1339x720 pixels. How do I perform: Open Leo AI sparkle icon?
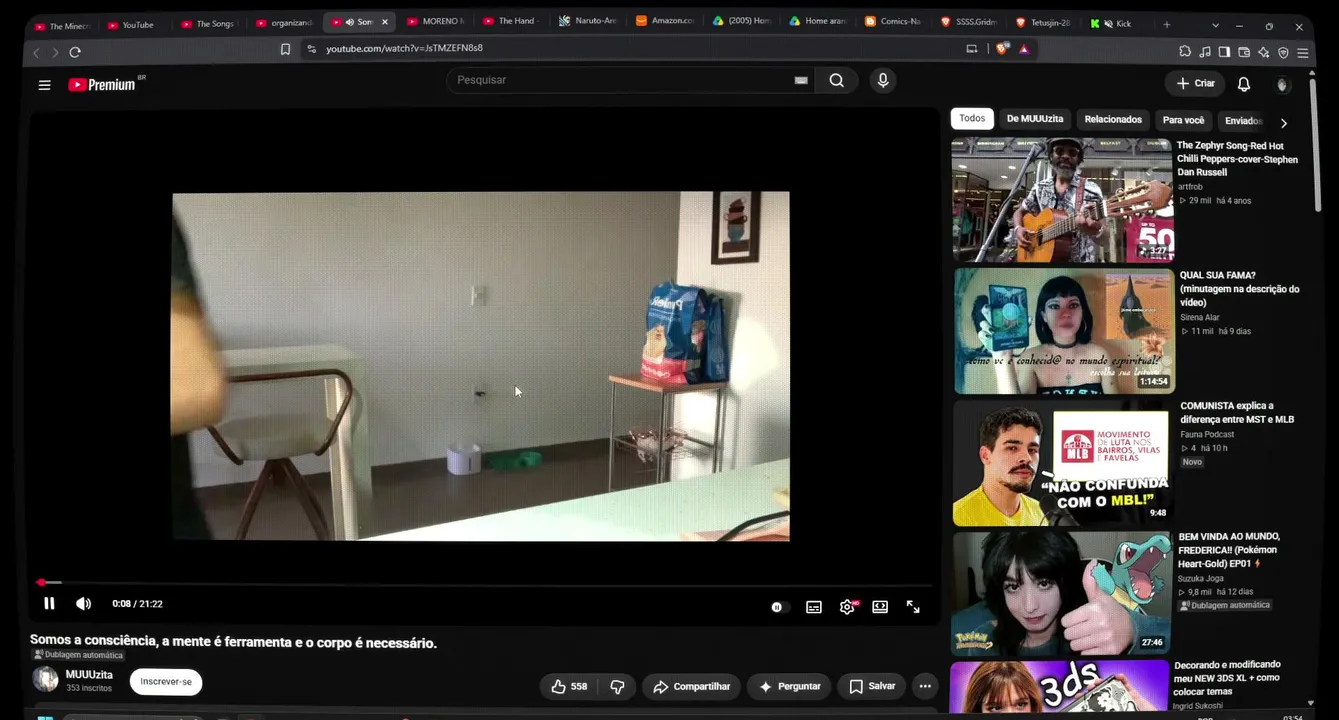point(1264,52)
